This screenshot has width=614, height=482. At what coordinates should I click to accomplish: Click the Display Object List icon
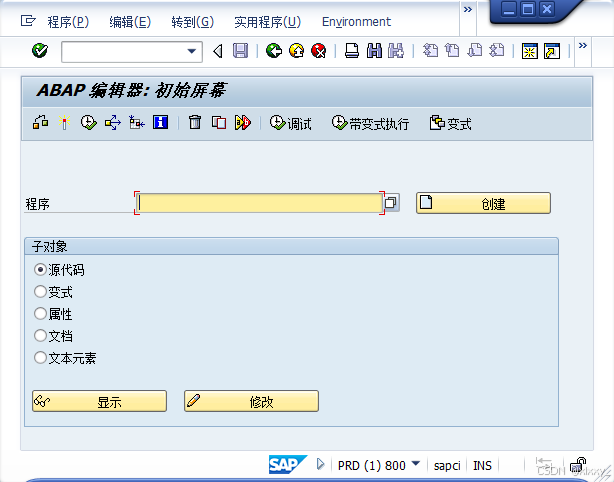point(137,123)
